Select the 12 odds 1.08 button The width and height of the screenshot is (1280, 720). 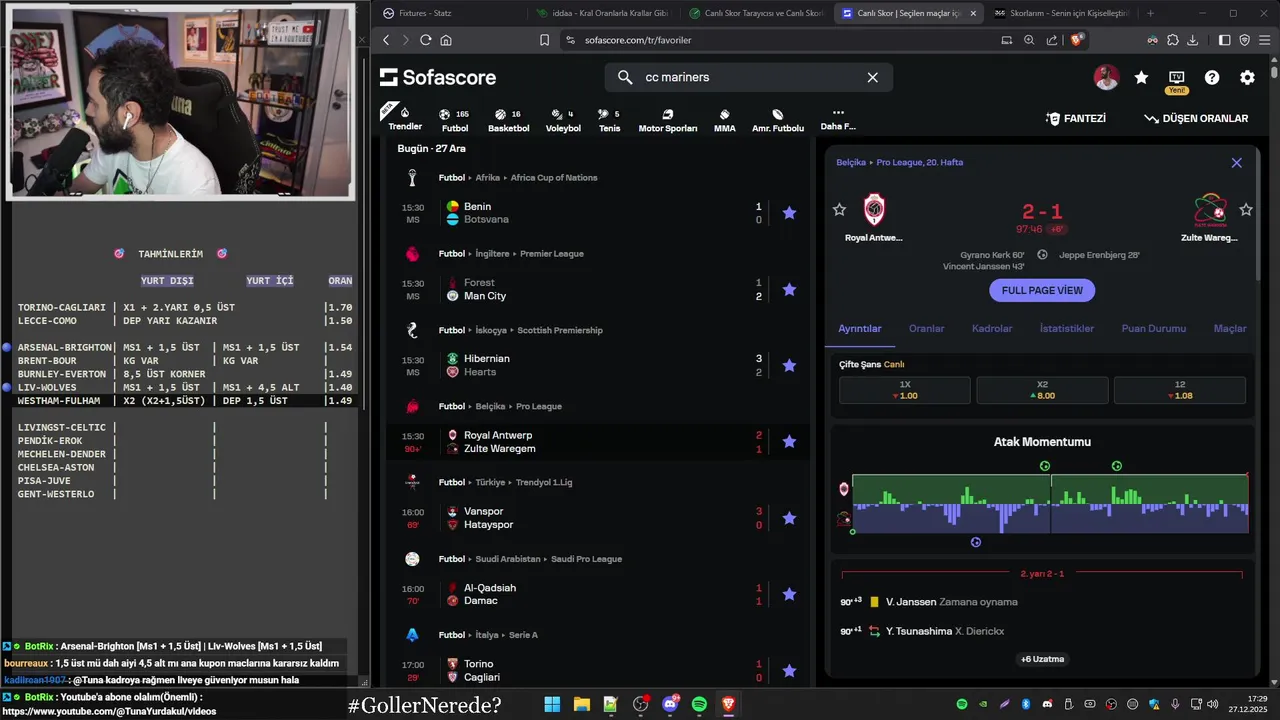point(1180,390)
